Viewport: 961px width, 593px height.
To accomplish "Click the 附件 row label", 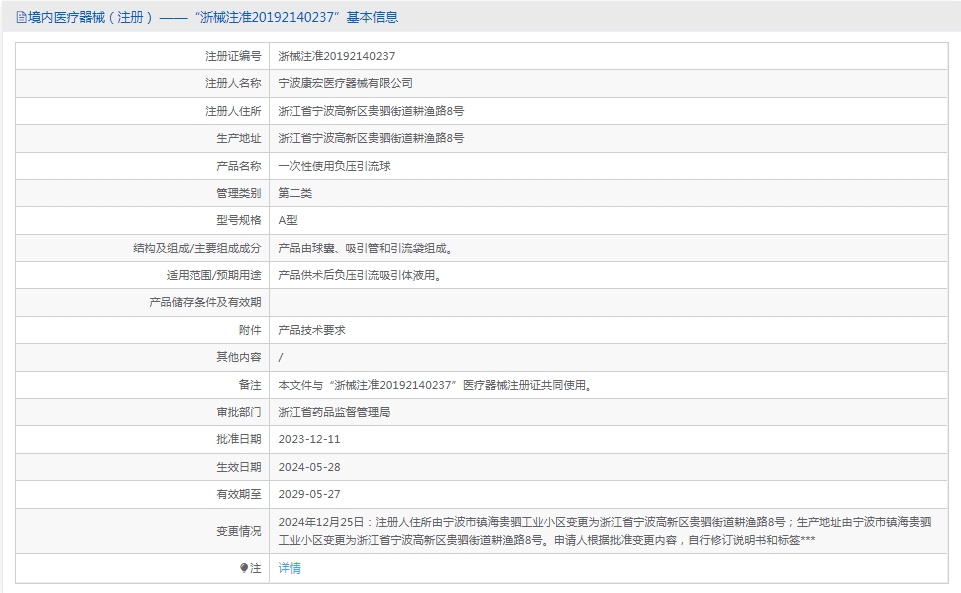I will [x=250, y=330].
